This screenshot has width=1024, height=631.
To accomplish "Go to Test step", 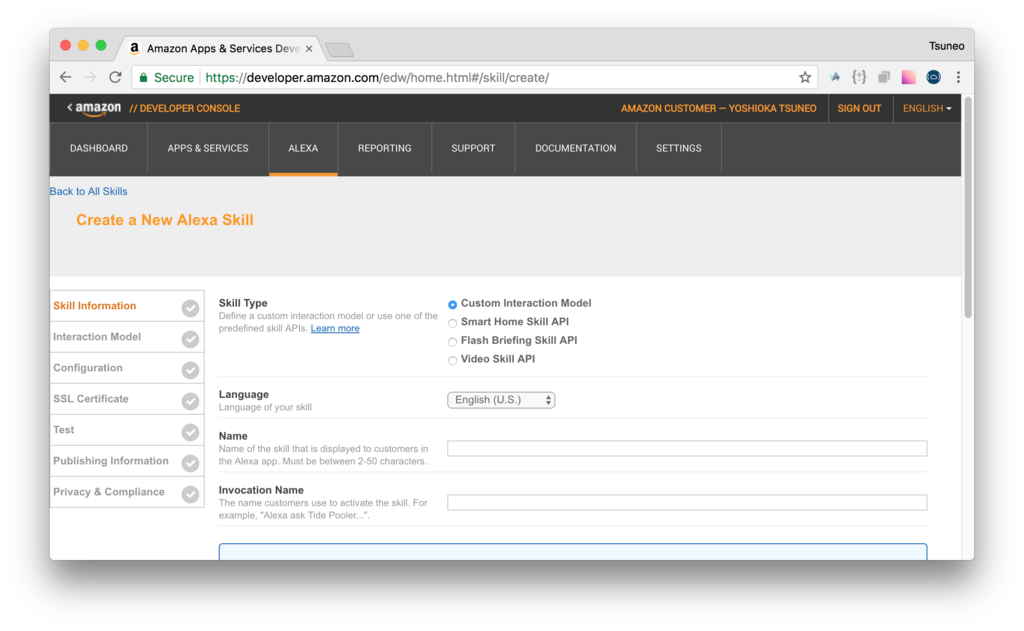I will tap(127, 430).
